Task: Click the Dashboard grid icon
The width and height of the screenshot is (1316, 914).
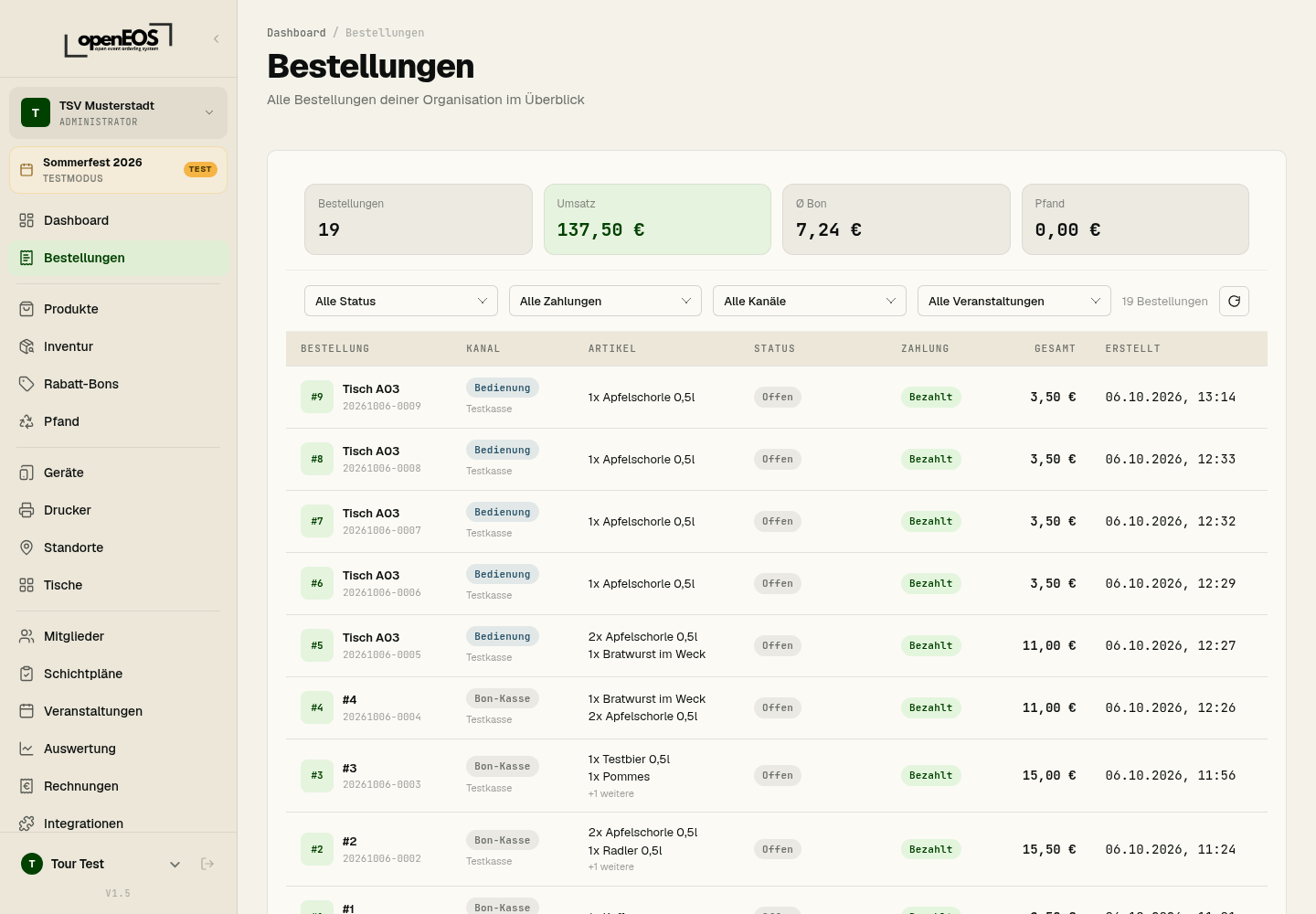Action: point(27,220)
